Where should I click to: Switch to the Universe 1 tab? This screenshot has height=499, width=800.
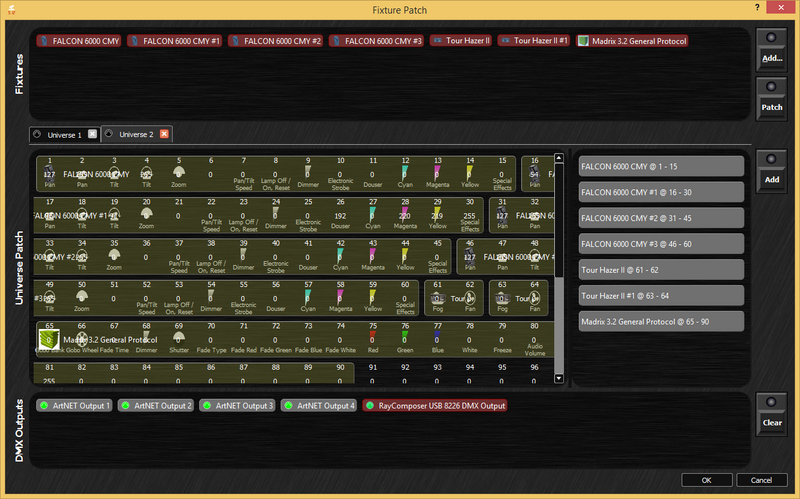point(64,135)
